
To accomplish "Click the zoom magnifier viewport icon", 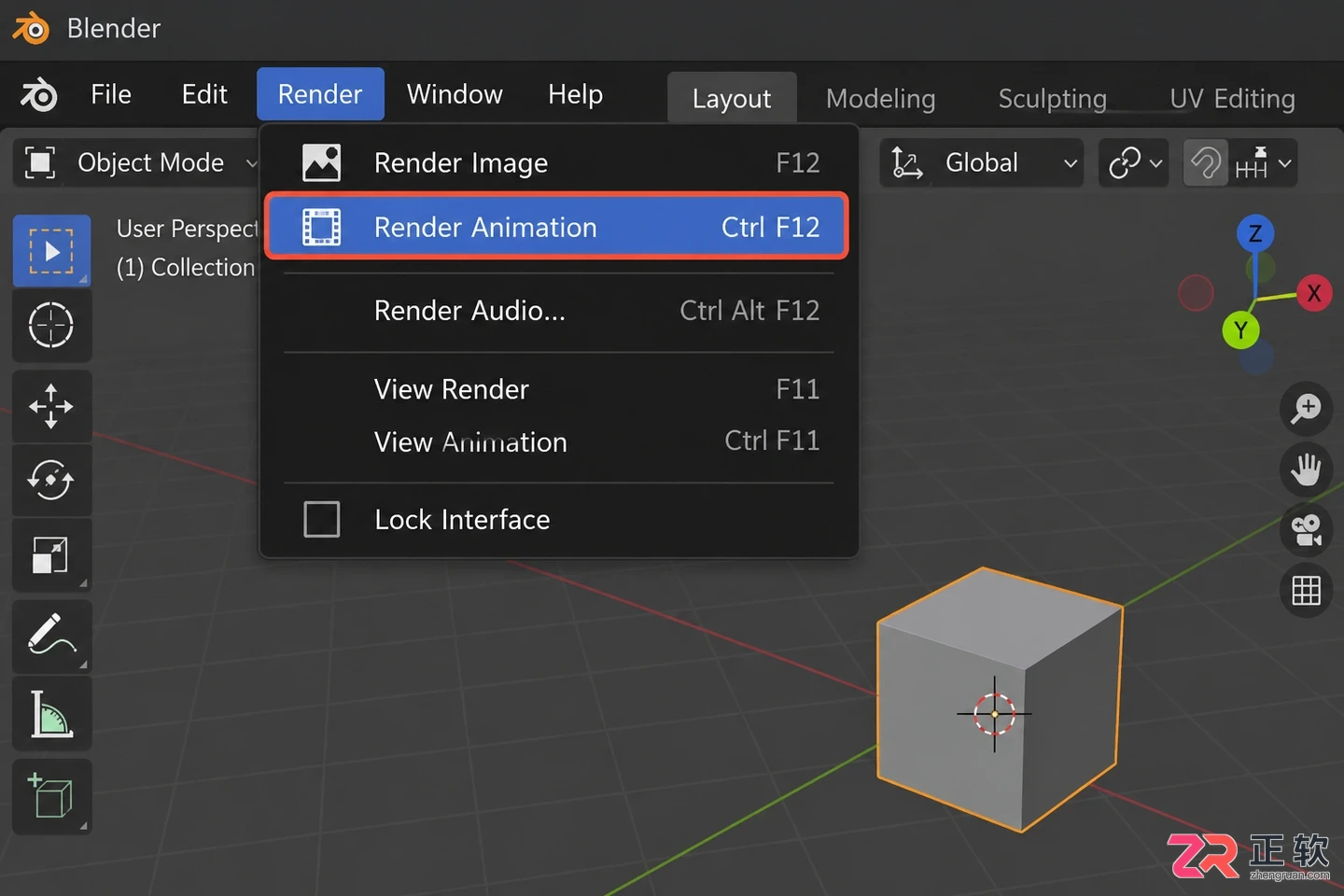I will coord(1306,409).
